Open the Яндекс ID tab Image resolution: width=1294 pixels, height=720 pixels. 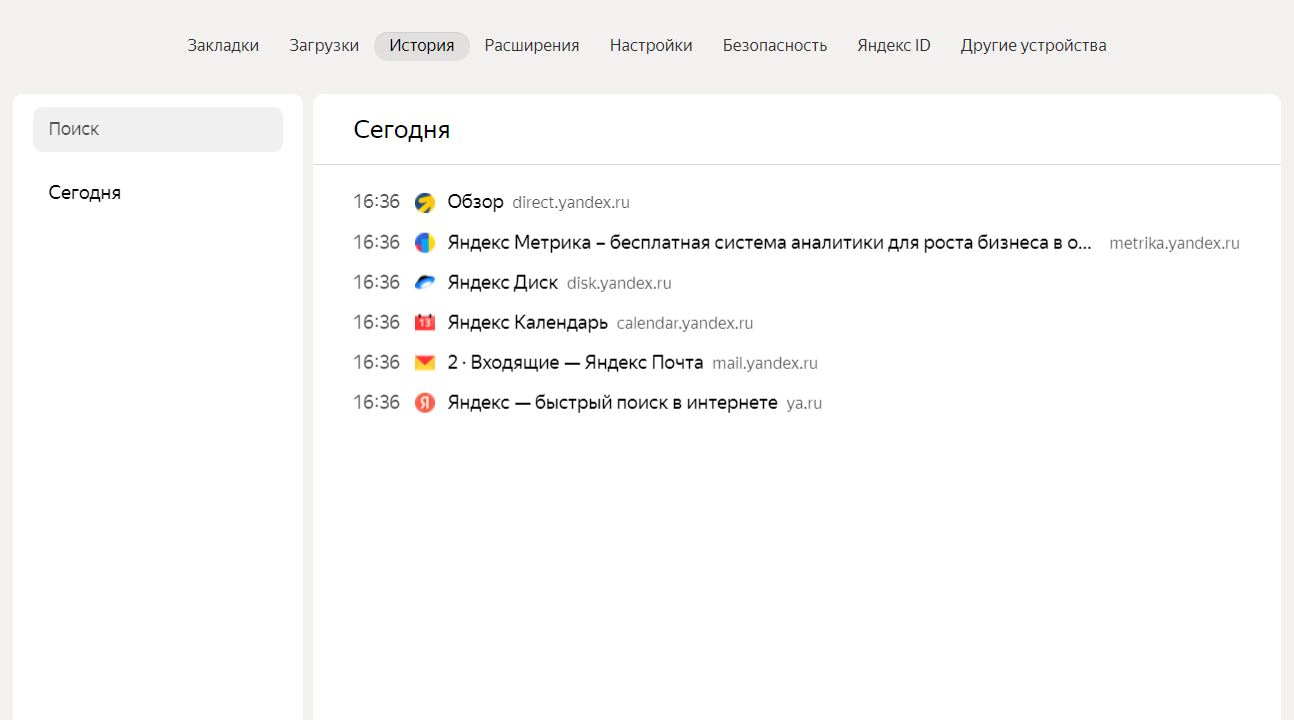tap(893, 45)
